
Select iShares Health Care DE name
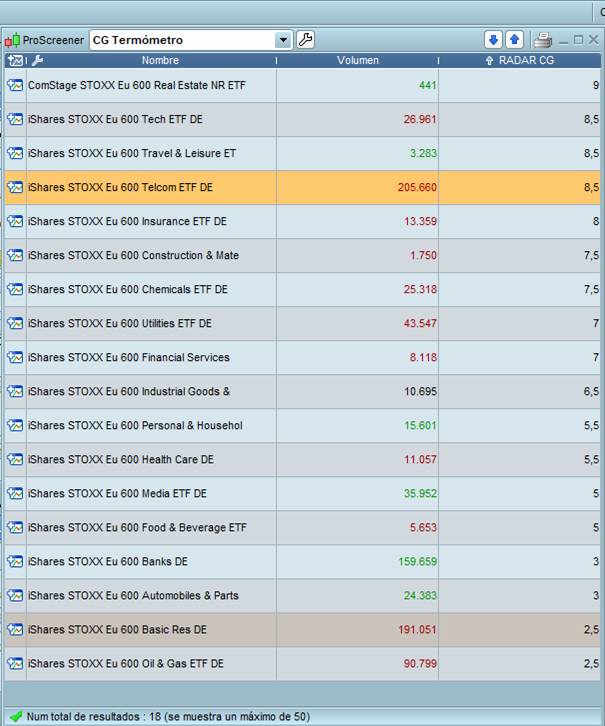[121, 459]
